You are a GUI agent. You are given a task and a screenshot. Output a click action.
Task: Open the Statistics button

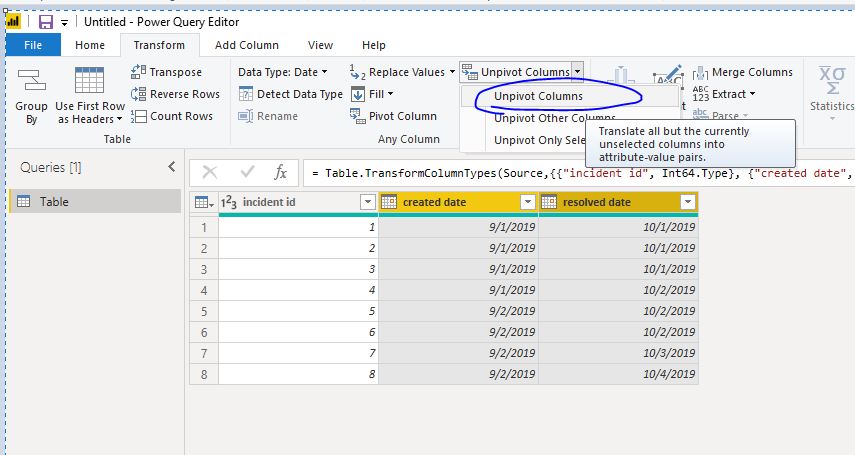(x=832, y=91)
